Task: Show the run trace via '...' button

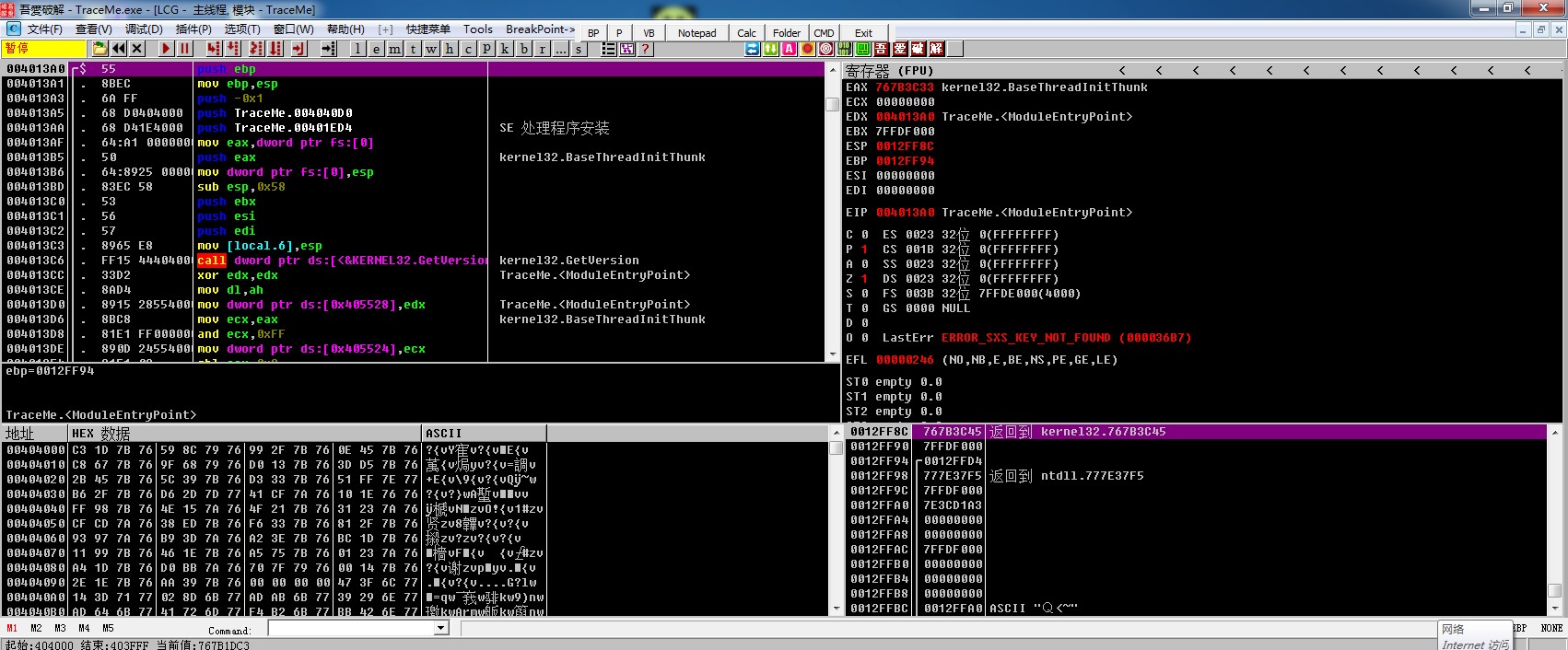Action: click(x=561, y=49)
